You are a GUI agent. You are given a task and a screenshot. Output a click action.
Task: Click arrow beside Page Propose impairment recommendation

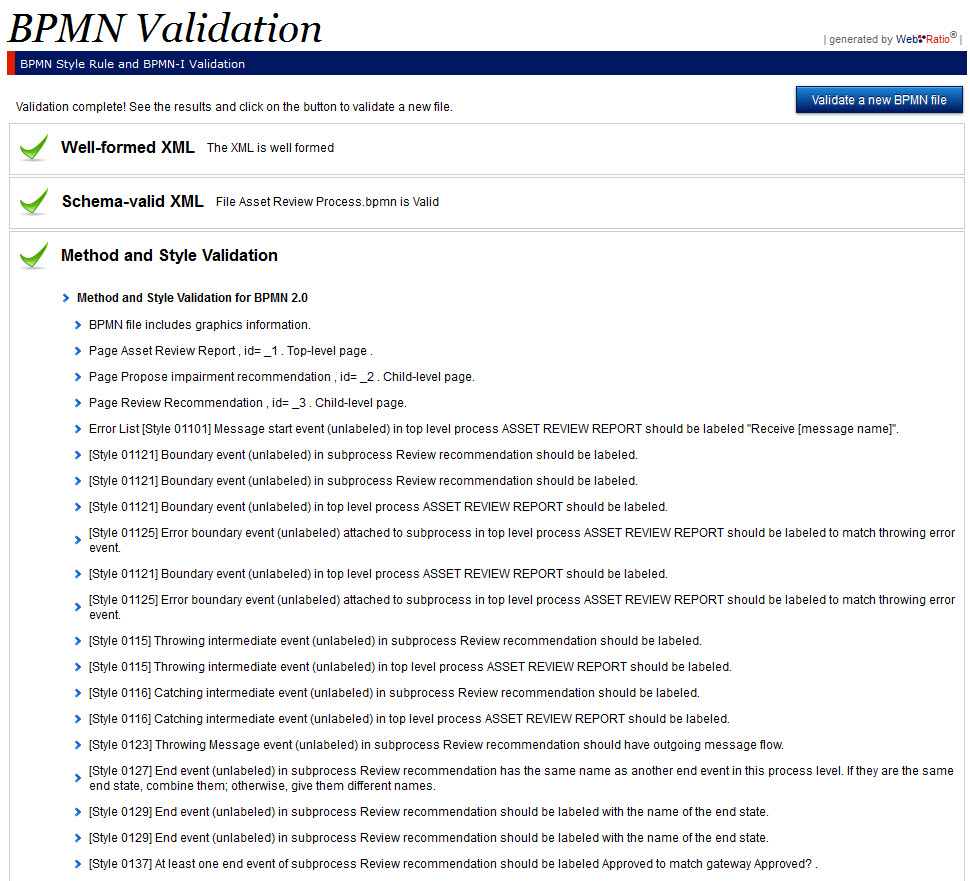point(79,378)
